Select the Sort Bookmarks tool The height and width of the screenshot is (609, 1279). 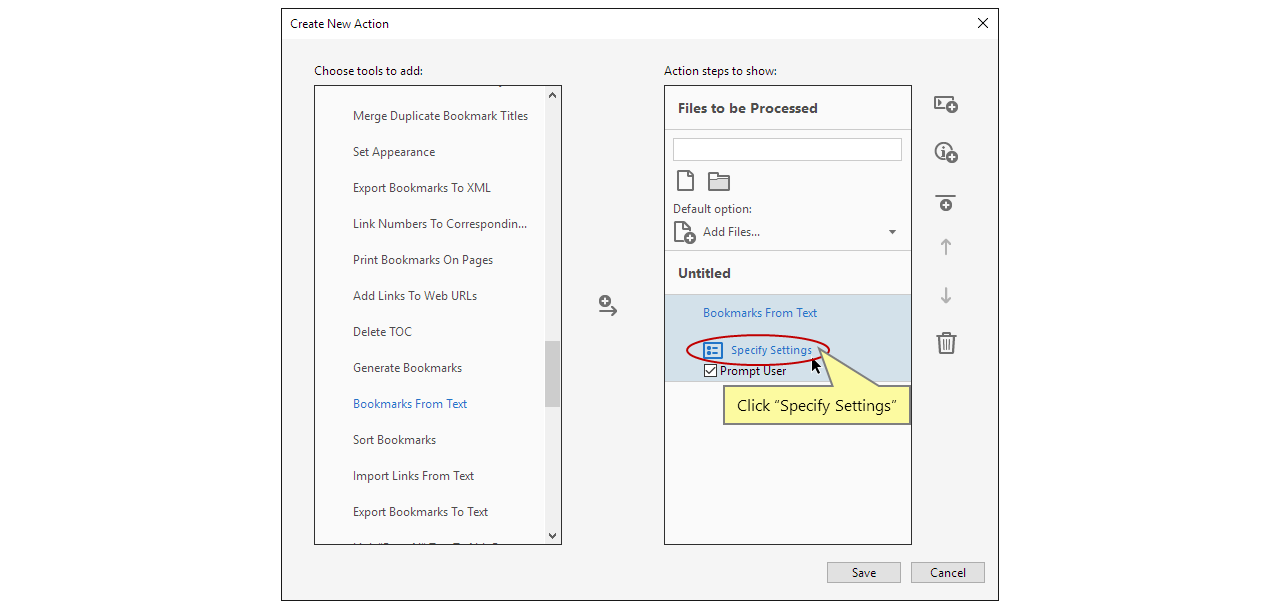tap(394, 440)
